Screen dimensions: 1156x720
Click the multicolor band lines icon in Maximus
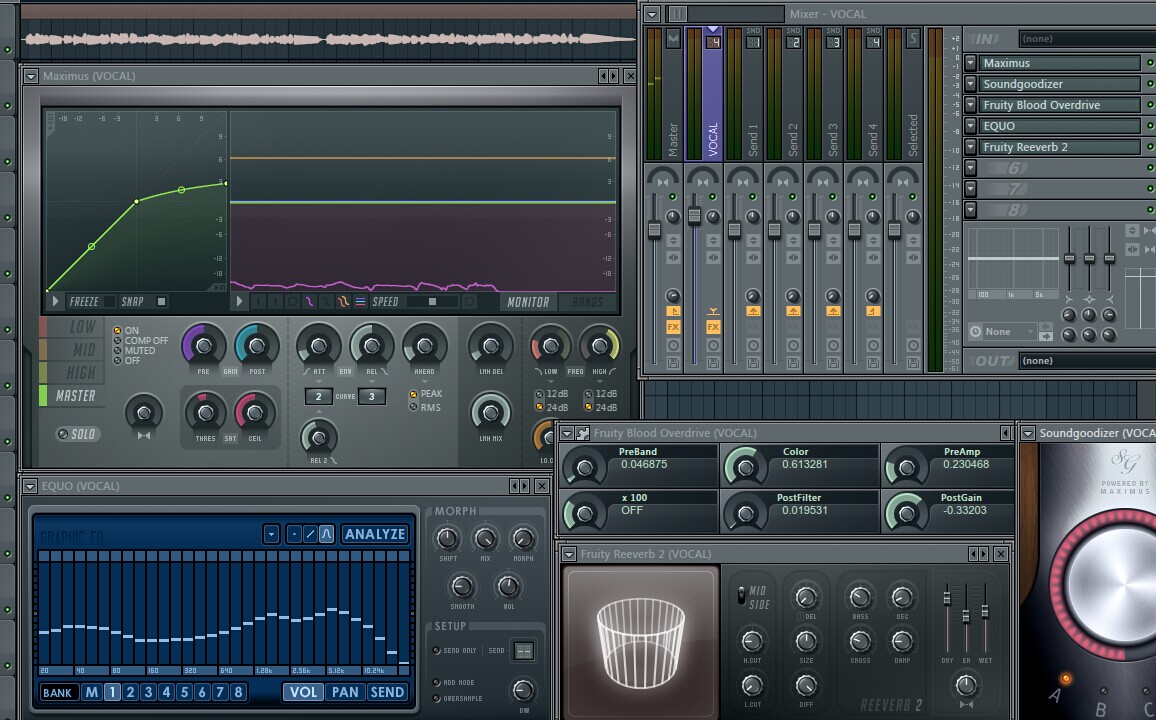[x=360, y=301]
